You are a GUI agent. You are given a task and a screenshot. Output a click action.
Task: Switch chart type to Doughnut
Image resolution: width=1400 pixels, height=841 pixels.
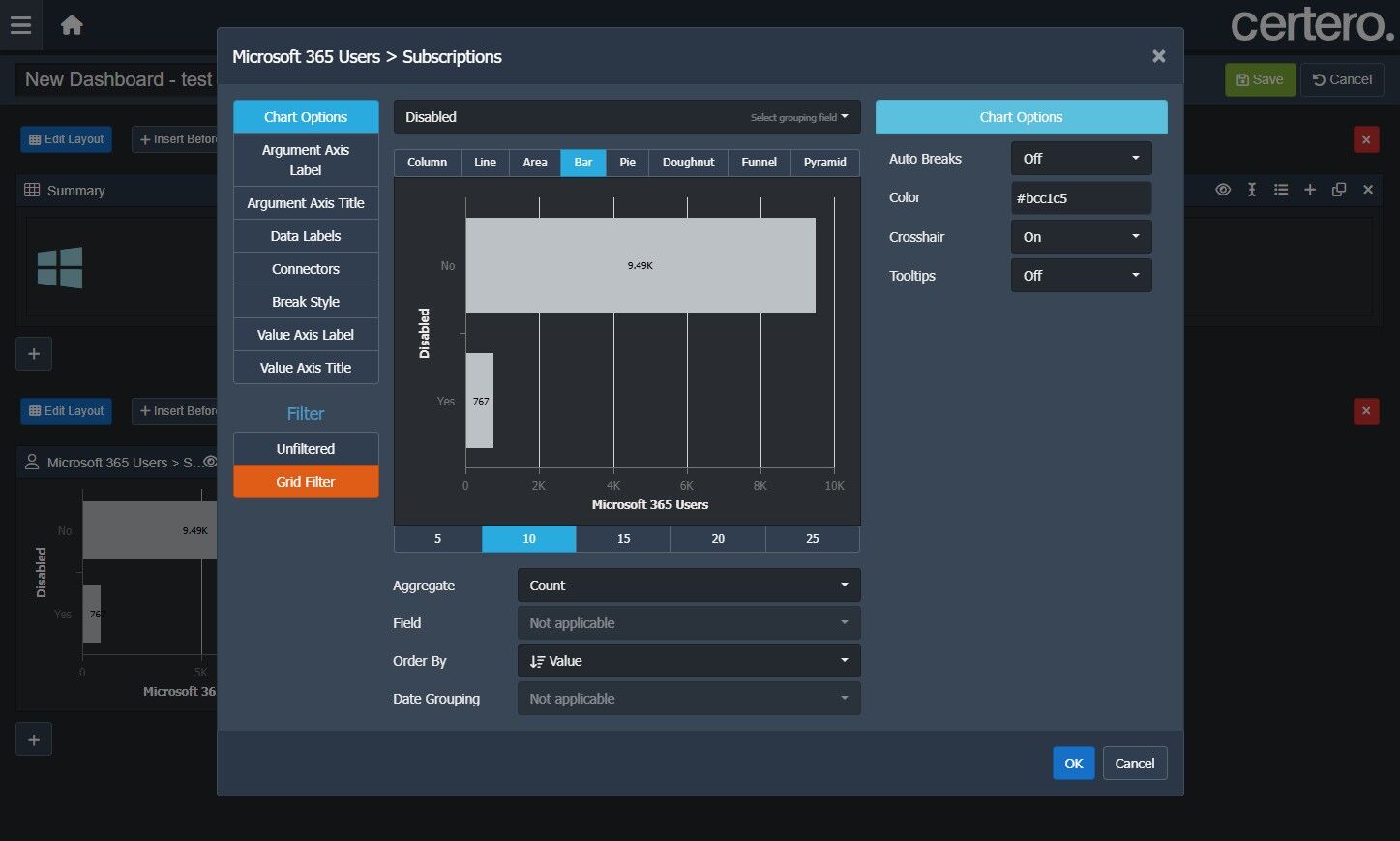[688, 163]
